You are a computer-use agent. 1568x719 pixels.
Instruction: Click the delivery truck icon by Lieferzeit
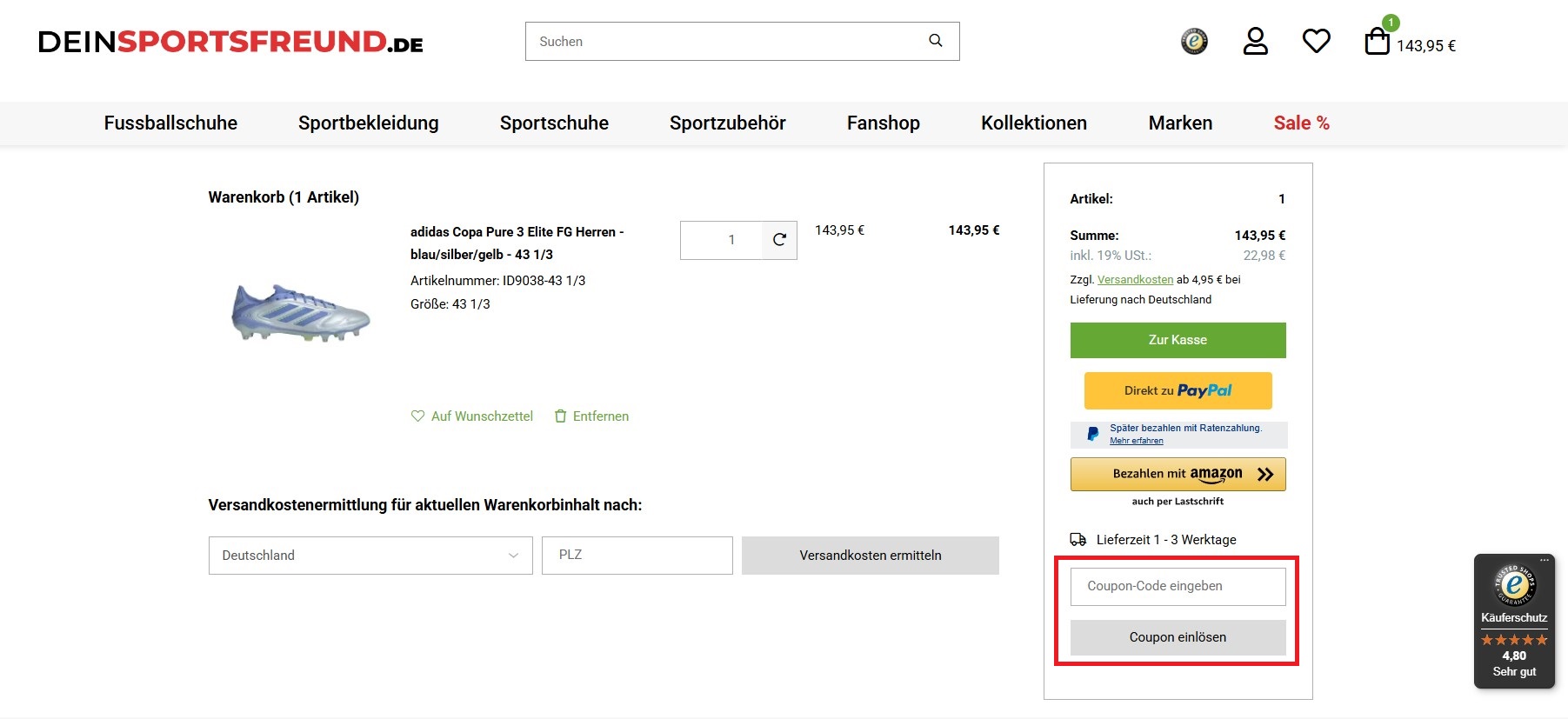pyautogui.click(x=1078, y=540)
